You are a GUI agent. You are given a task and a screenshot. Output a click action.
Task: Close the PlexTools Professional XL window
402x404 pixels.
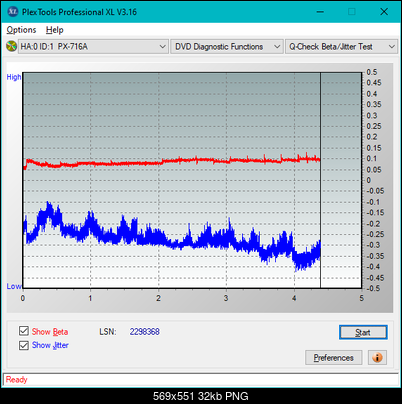click(384, 12)
